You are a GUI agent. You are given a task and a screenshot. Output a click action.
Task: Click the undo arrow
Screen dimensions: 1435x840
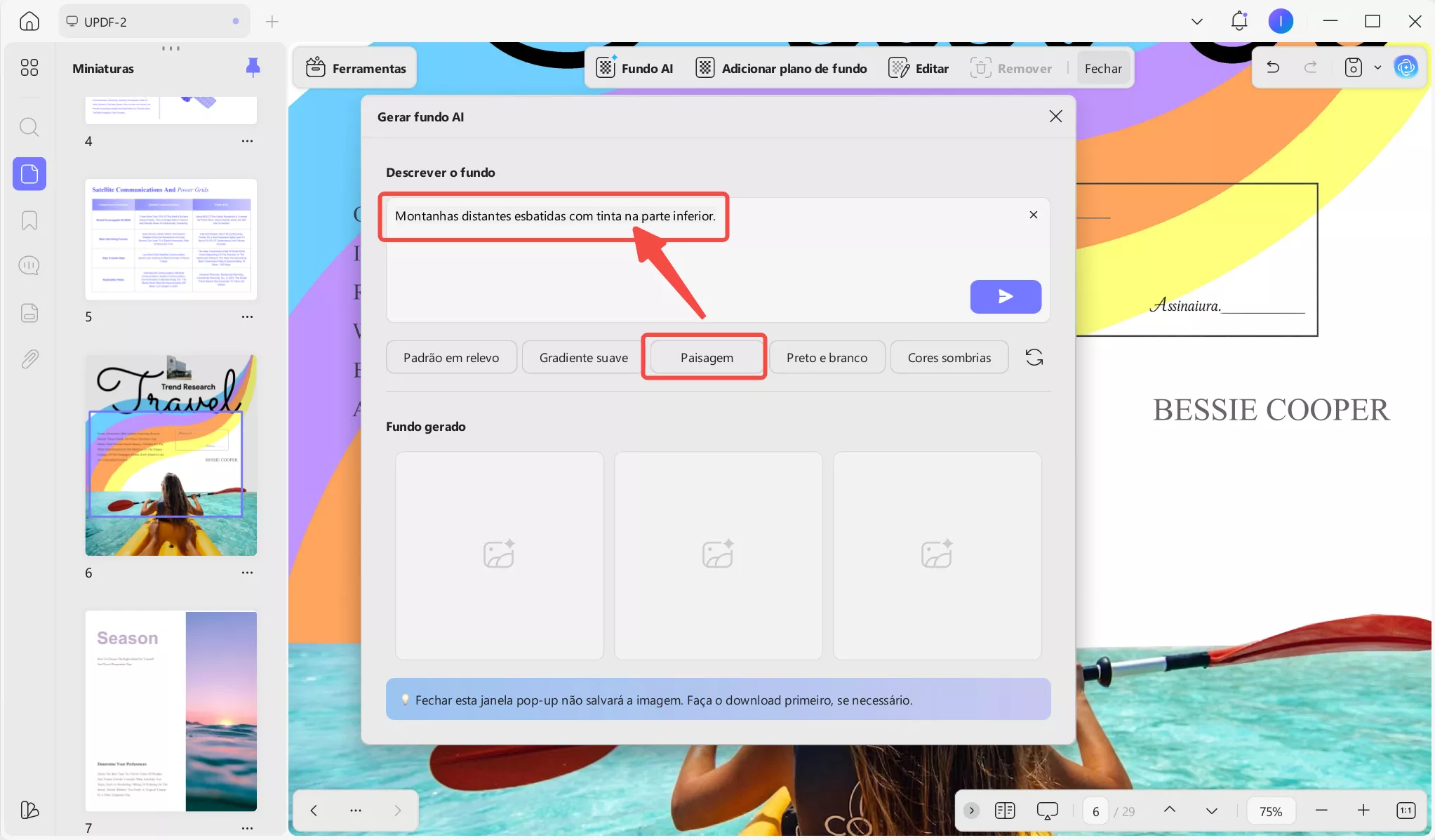point(1273,67)
